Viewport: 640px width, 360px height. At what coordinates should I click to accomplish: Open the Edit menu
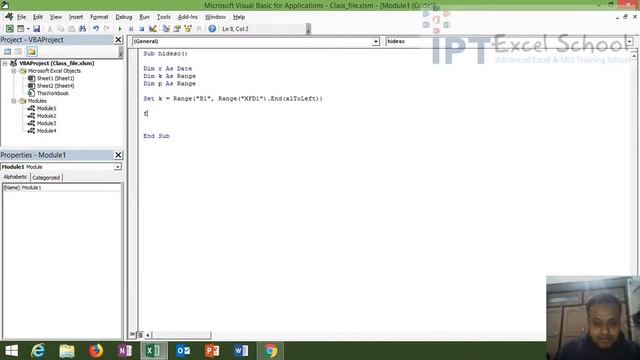coord(38,17)
